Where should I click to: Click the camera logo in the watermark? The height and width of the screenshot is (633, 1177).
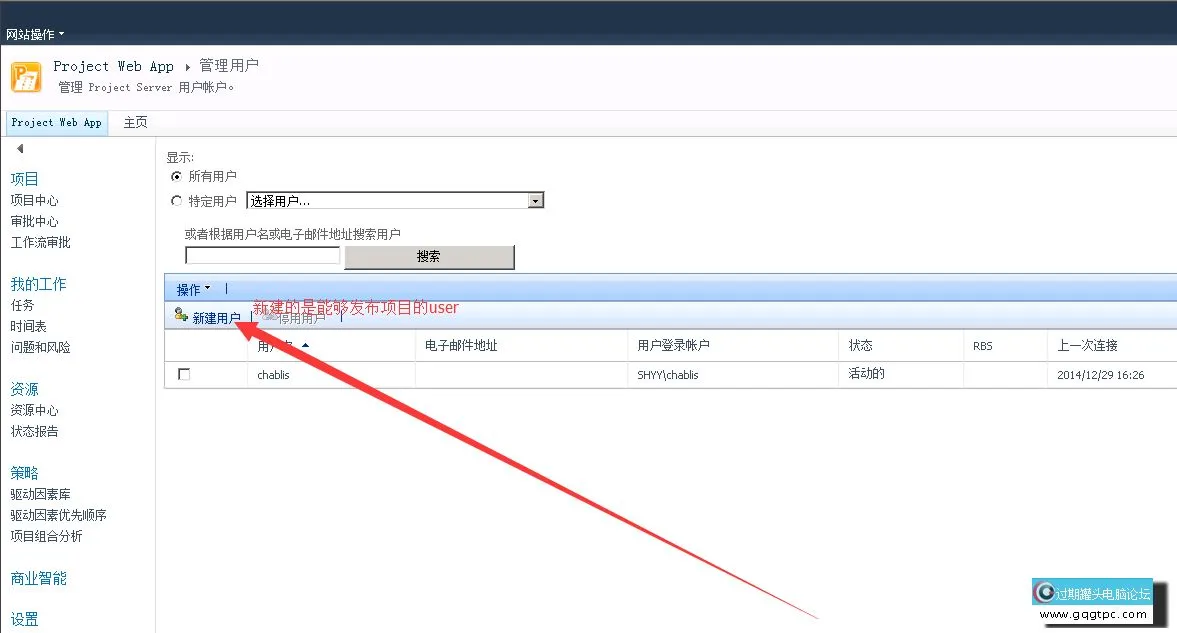pyautogui.click(x=1047, y=591)
